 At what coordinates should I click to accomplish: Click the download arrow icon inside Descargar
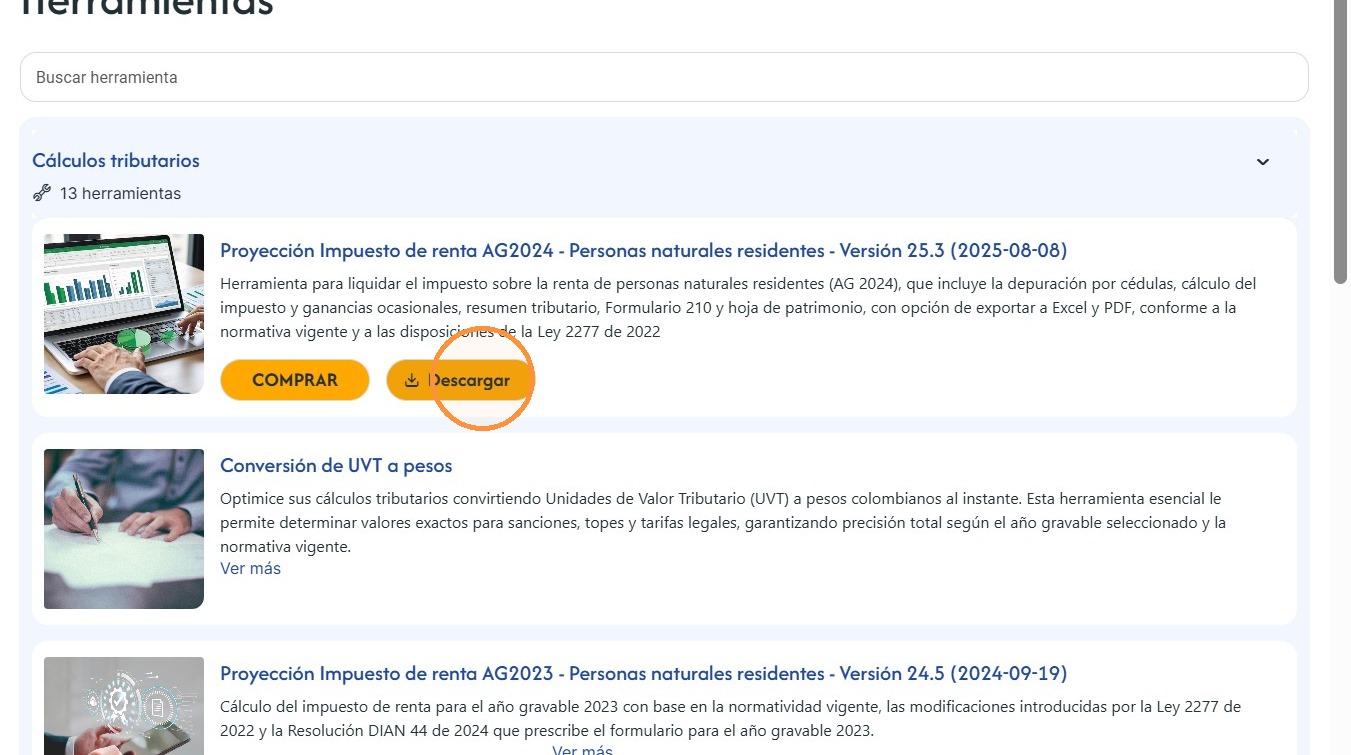(411, 380)
